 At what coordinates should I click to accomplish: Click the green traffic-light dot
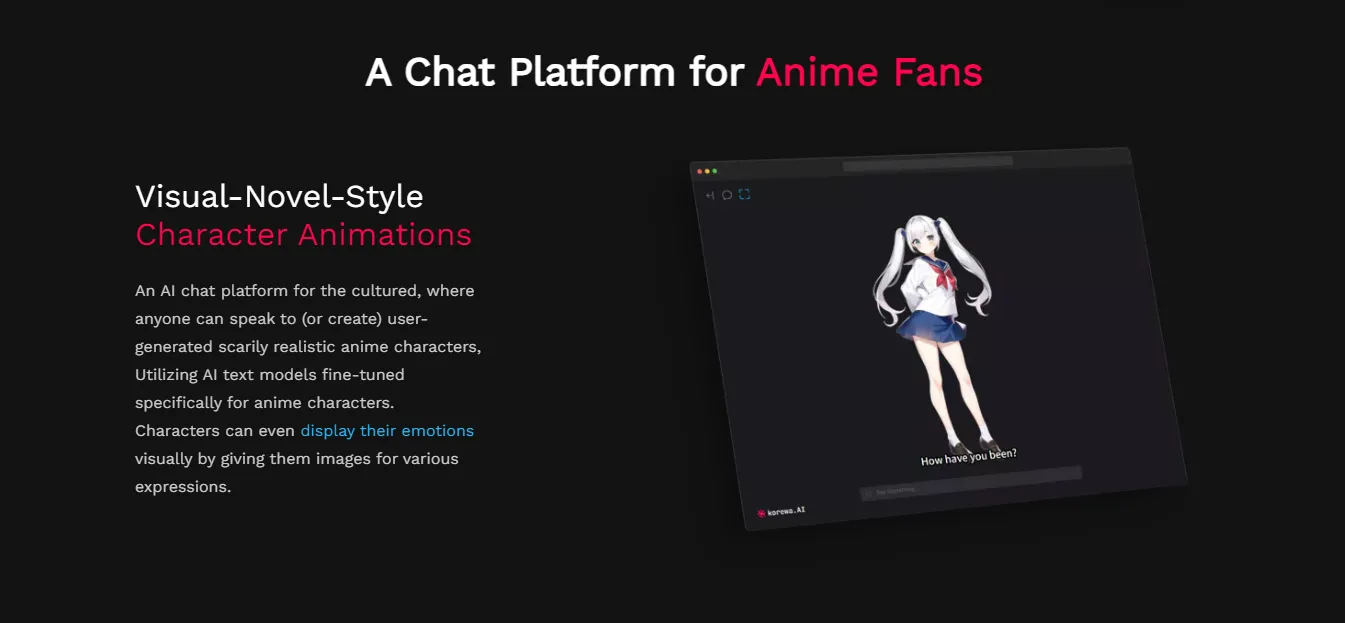[x=714, y=170]
